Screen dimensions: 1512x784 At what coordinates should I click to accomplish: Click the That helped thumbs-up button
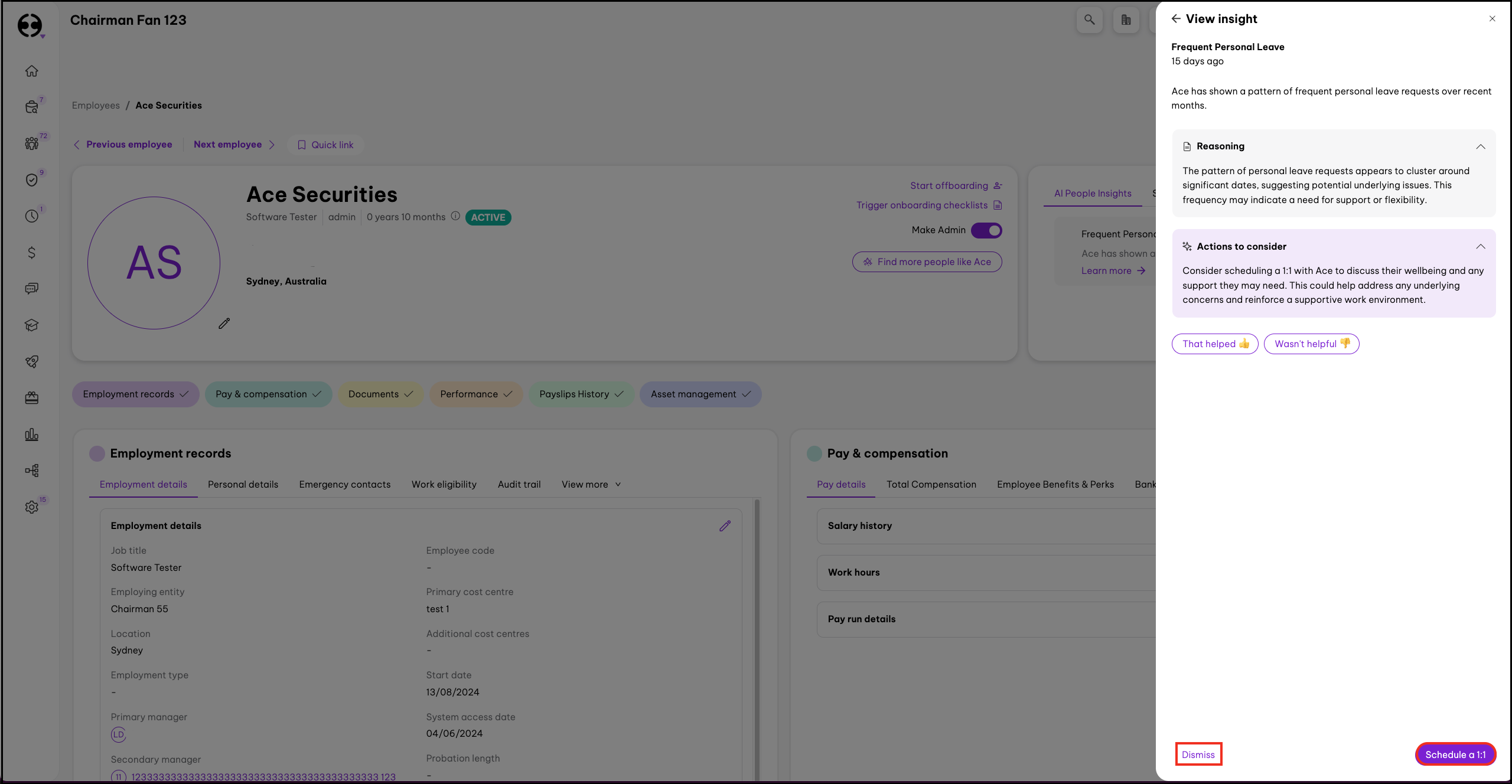1215,344
